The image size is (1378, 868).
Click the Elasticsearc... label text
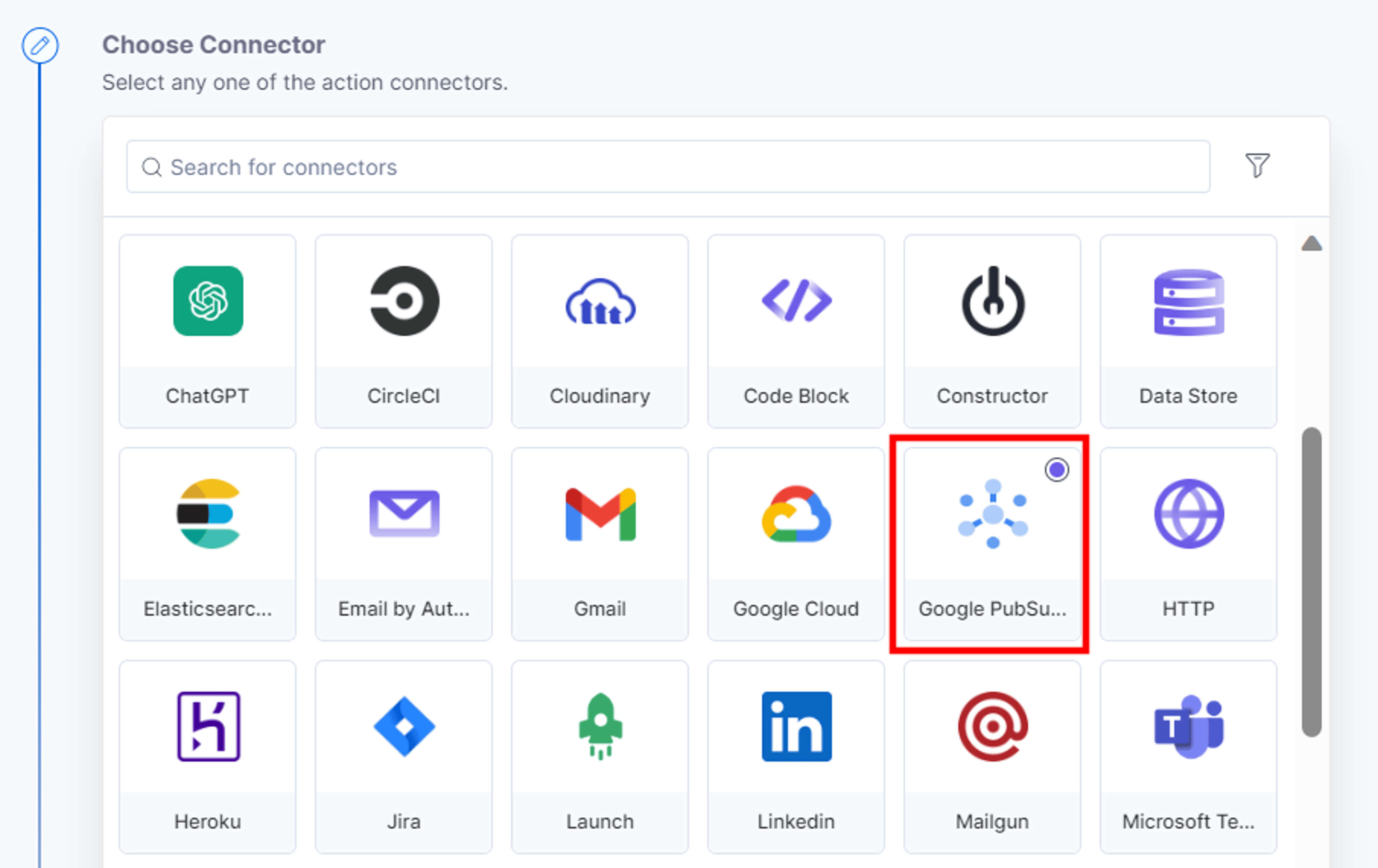208,608
